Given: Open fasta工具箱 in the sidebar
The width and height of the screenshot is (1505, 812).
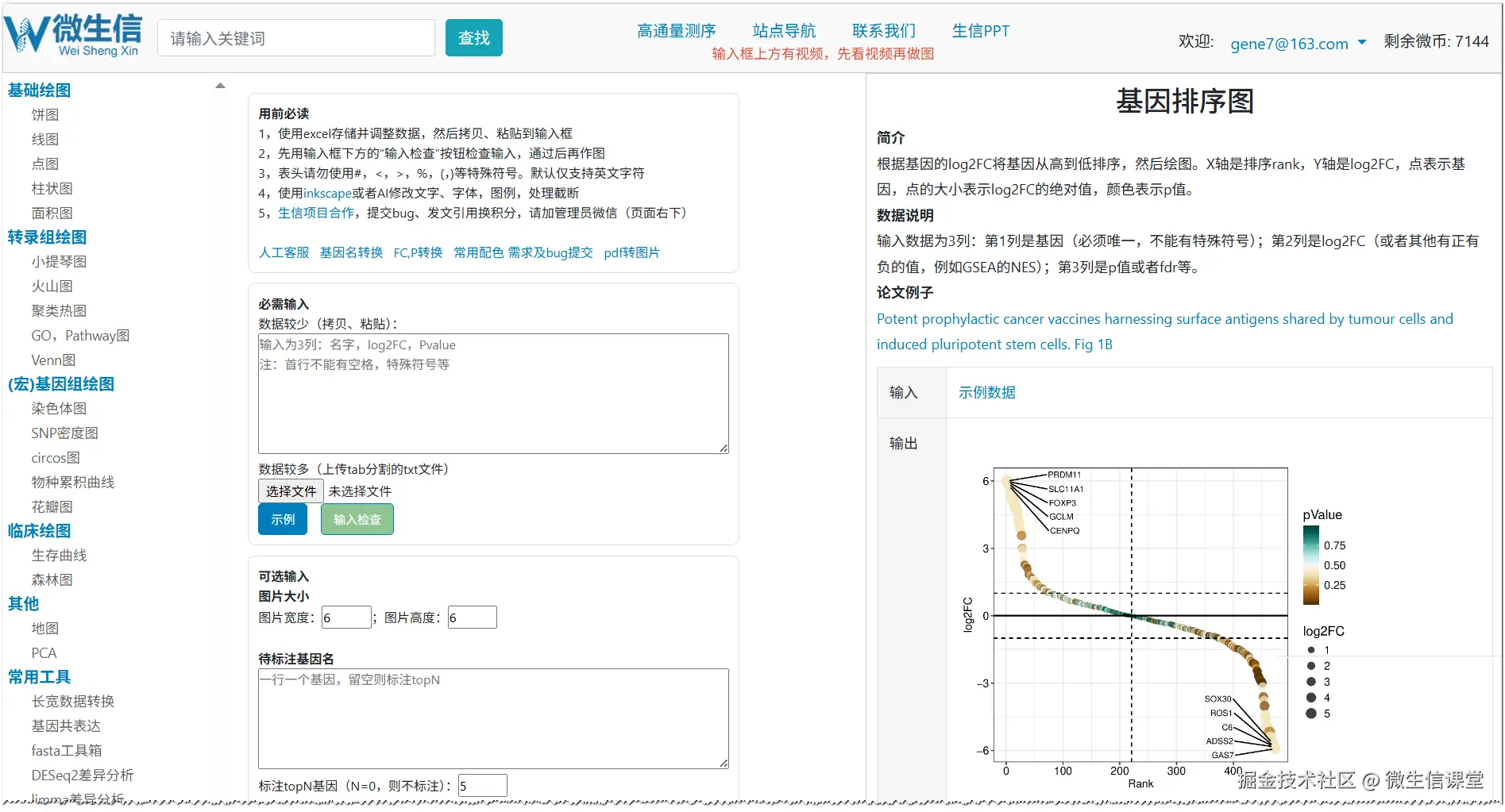Looking at the screenshot, I should click(x=67, y=751).
